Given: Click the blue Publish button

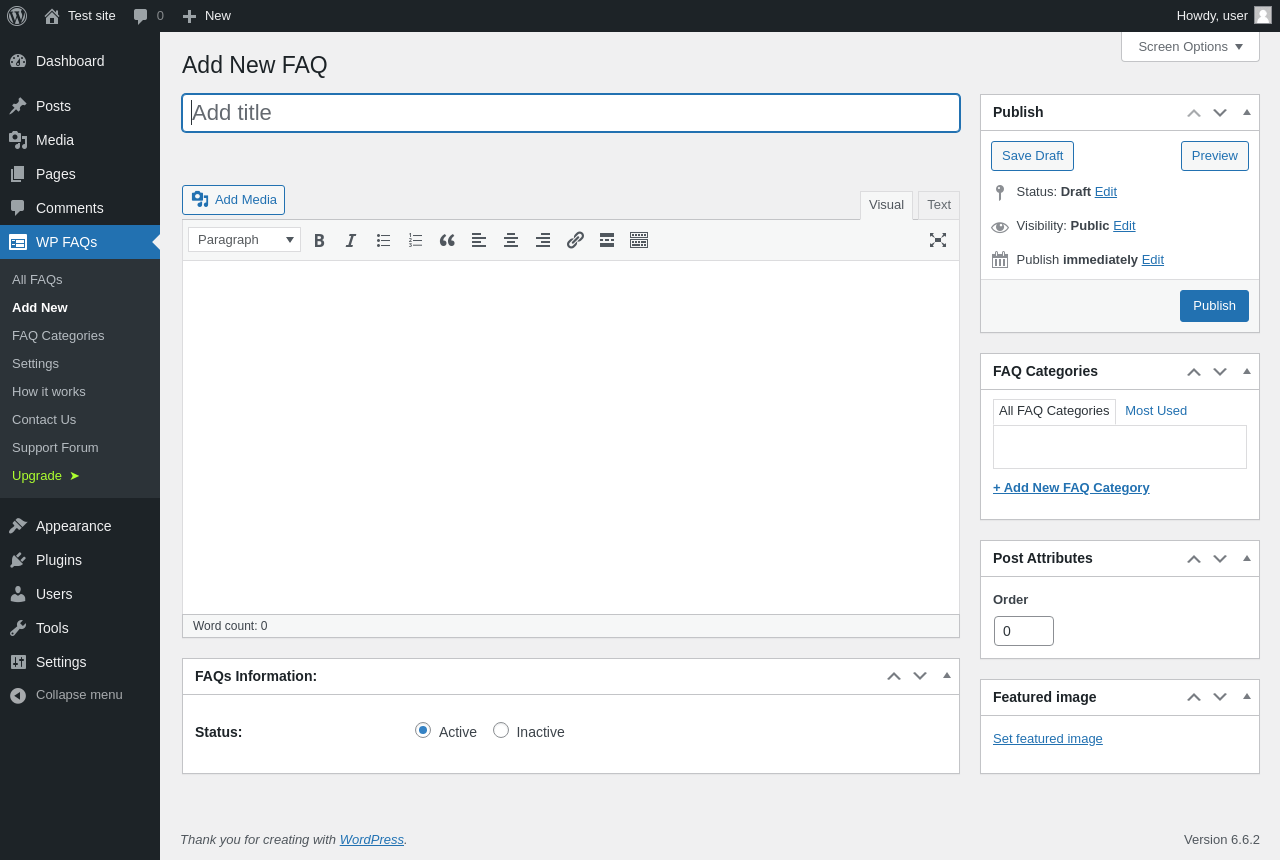Looking at the screenshot, I should 1214,306.
